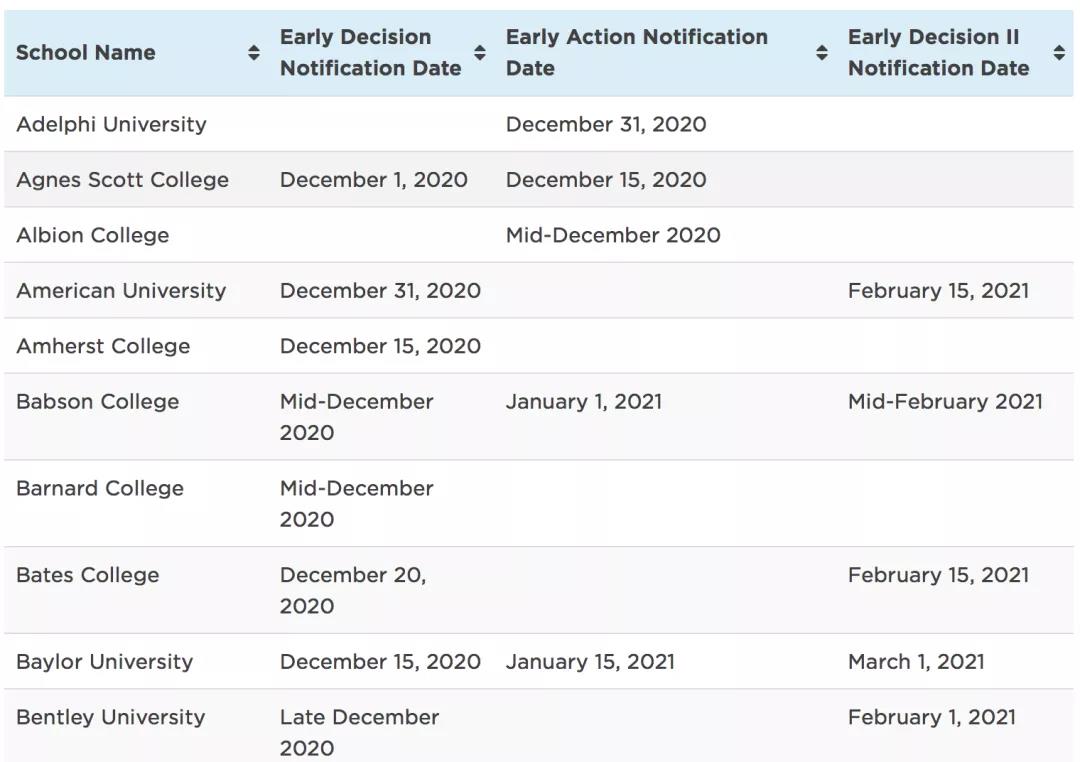
Task: Select Amherst College school name
Action: point(103,347)
